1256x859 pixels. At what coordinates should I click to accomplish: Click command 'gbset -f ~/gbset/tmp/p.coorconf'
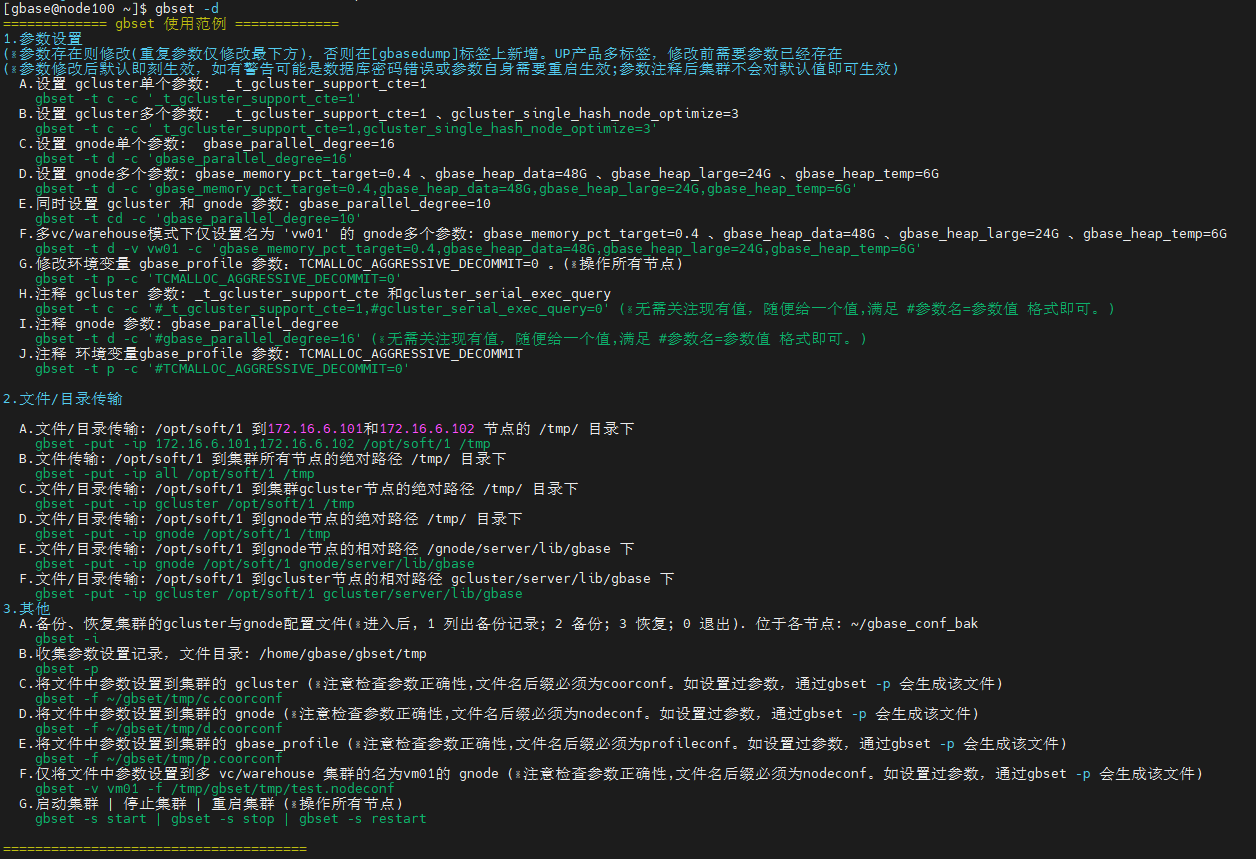point(159,758)
